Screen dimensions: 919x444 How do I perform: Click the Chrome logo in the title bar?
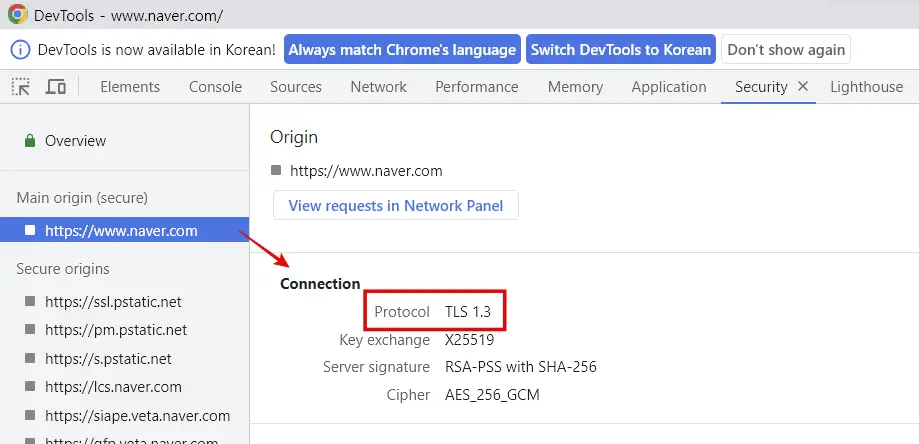tap(18, 13)
